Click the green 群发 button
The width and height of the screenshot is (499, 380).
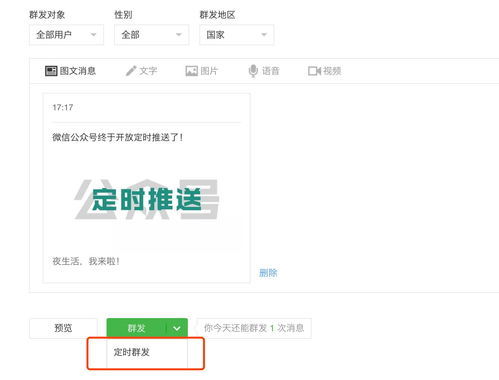tap(136, 328)
